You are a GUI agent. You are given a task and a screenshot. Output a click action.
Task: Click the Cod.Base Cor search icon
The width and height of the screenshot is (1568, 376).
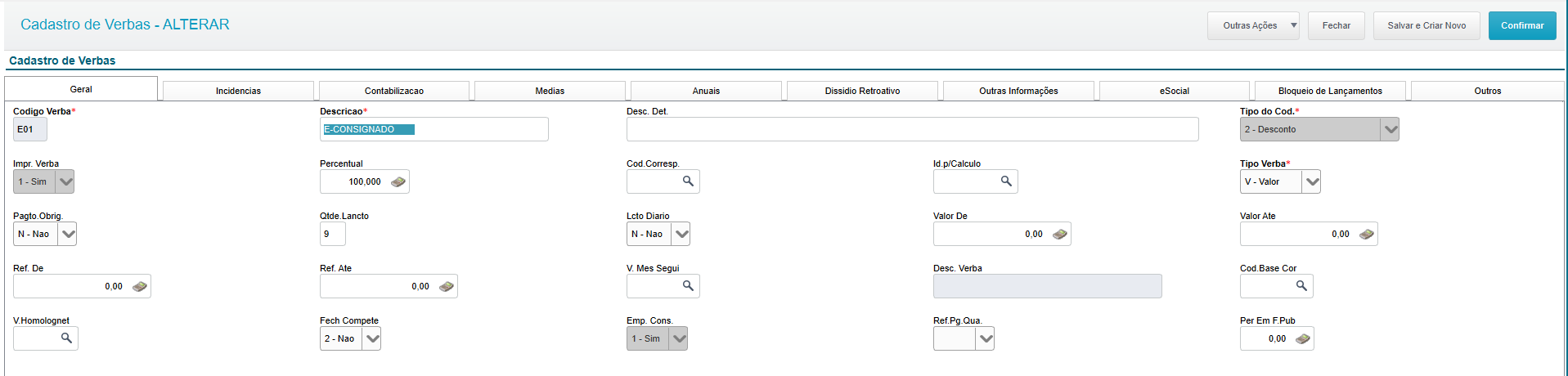[x=1301, y=286]
